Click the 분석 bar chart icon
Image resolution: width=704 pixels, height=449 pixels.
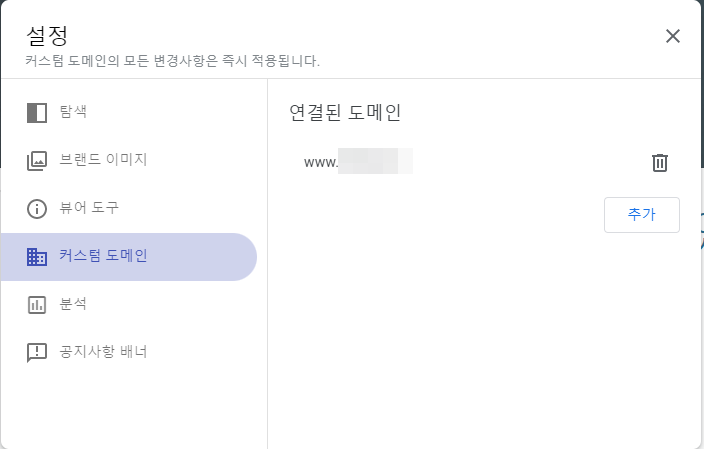point(37,305)
